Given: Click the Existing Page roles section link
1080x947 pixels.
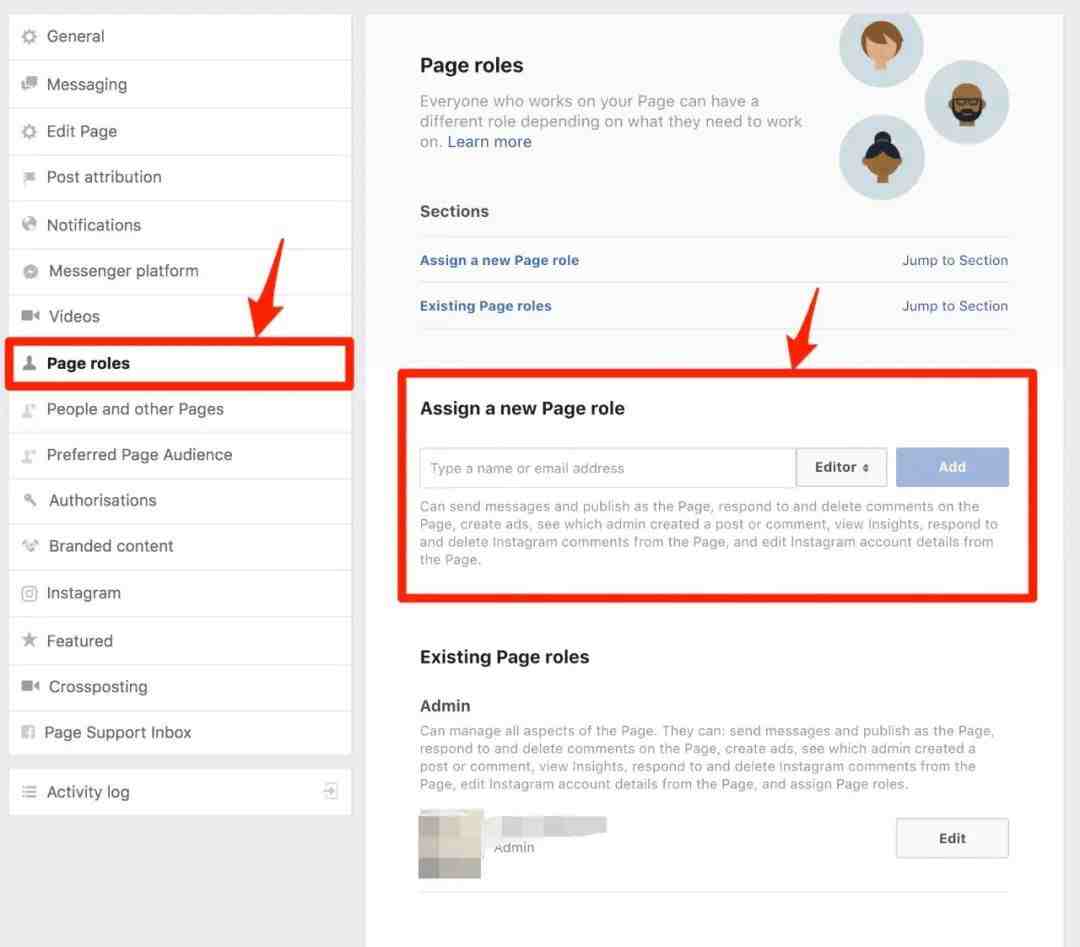Looking at the screenshot, I should point(486,306).
